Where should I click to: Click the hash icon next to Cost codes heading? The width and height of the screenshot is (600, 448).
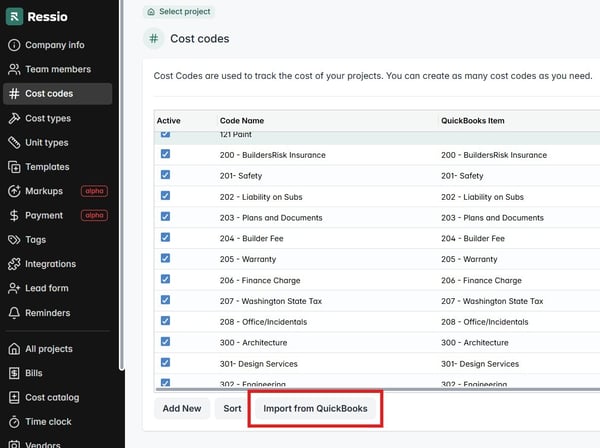pyautogui.click(x=154, y=39)
